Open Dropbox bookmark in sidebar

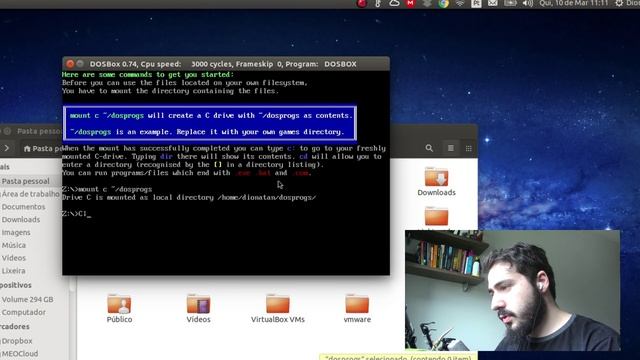(17, 341)
